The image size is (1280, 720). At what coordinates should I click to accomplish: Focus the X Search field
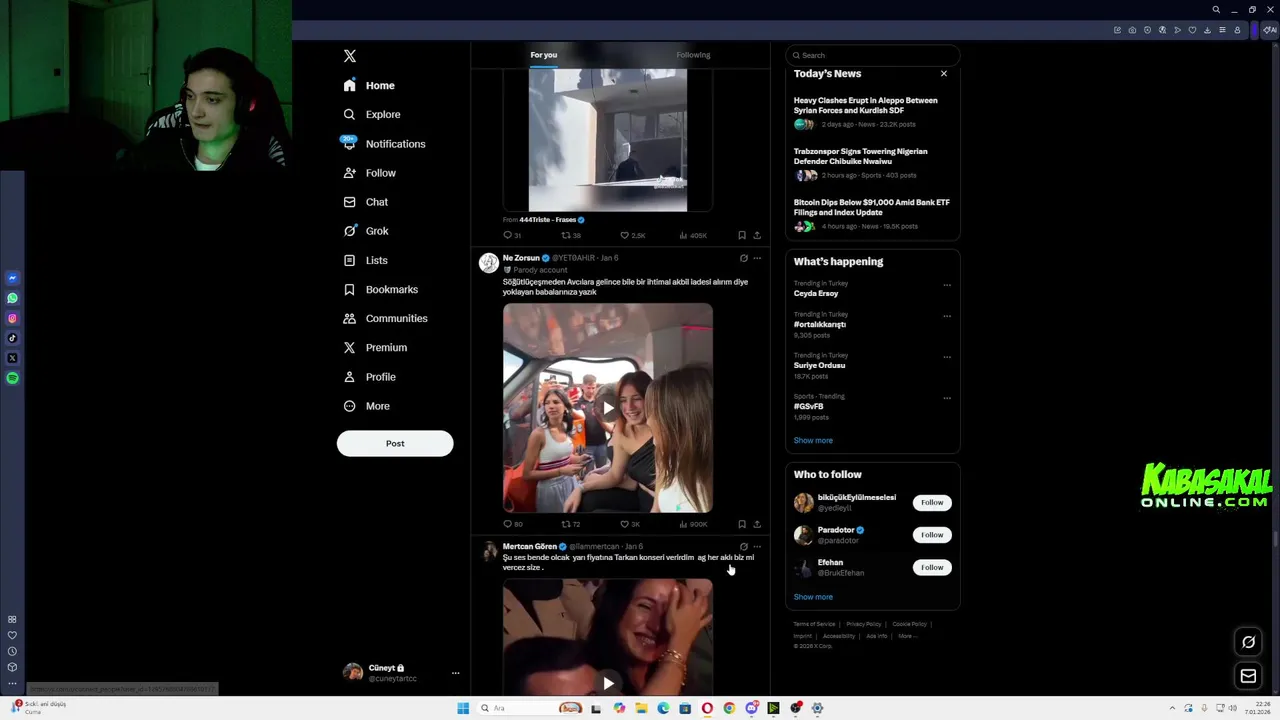873,55
